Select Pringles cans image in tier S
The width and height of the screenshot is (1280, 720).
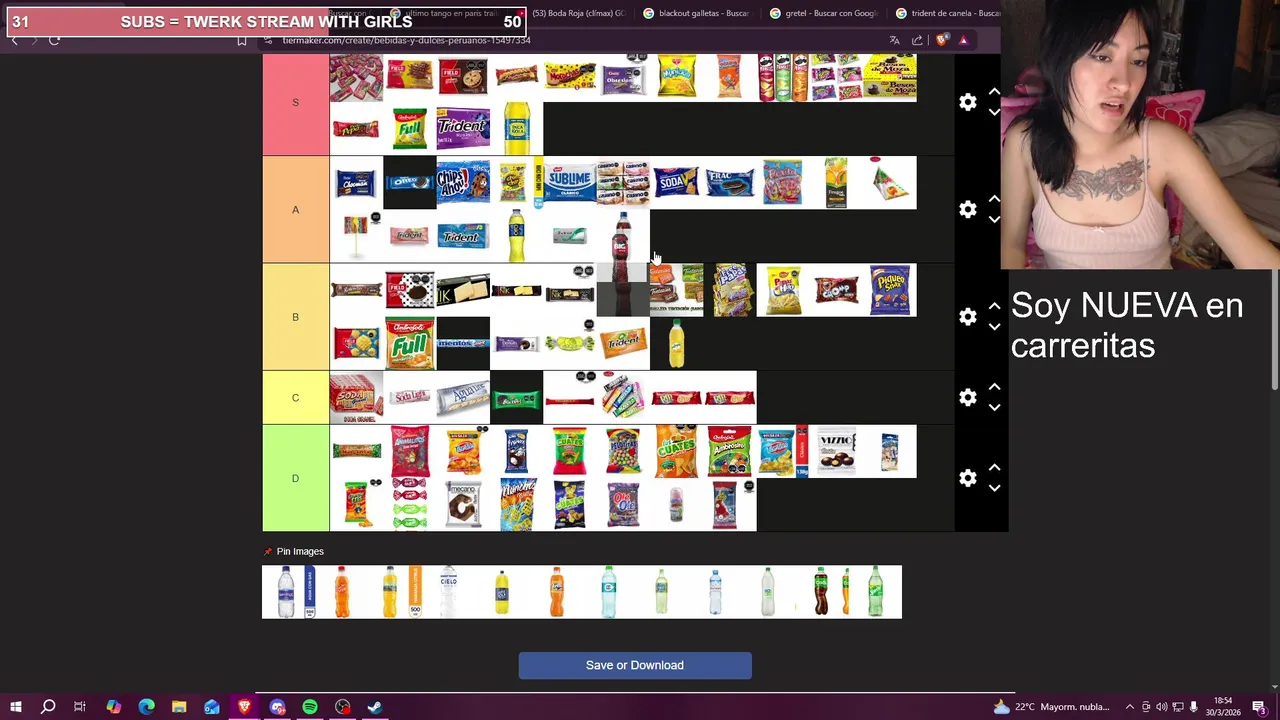tap(783, 76)
